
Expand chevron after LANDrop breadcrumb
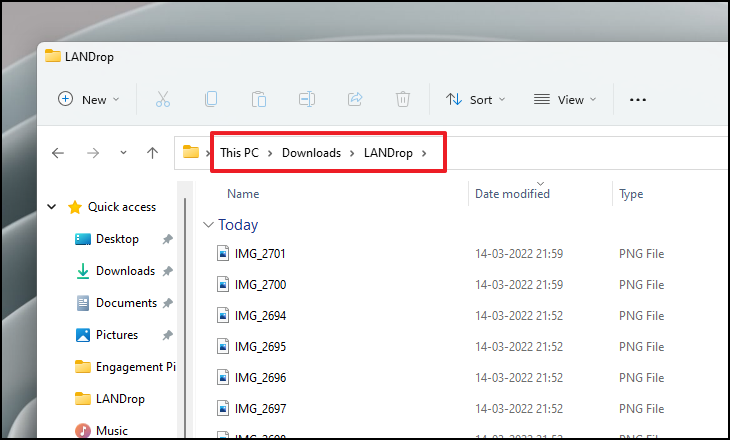pyautogui.click(x=424, y=153)
